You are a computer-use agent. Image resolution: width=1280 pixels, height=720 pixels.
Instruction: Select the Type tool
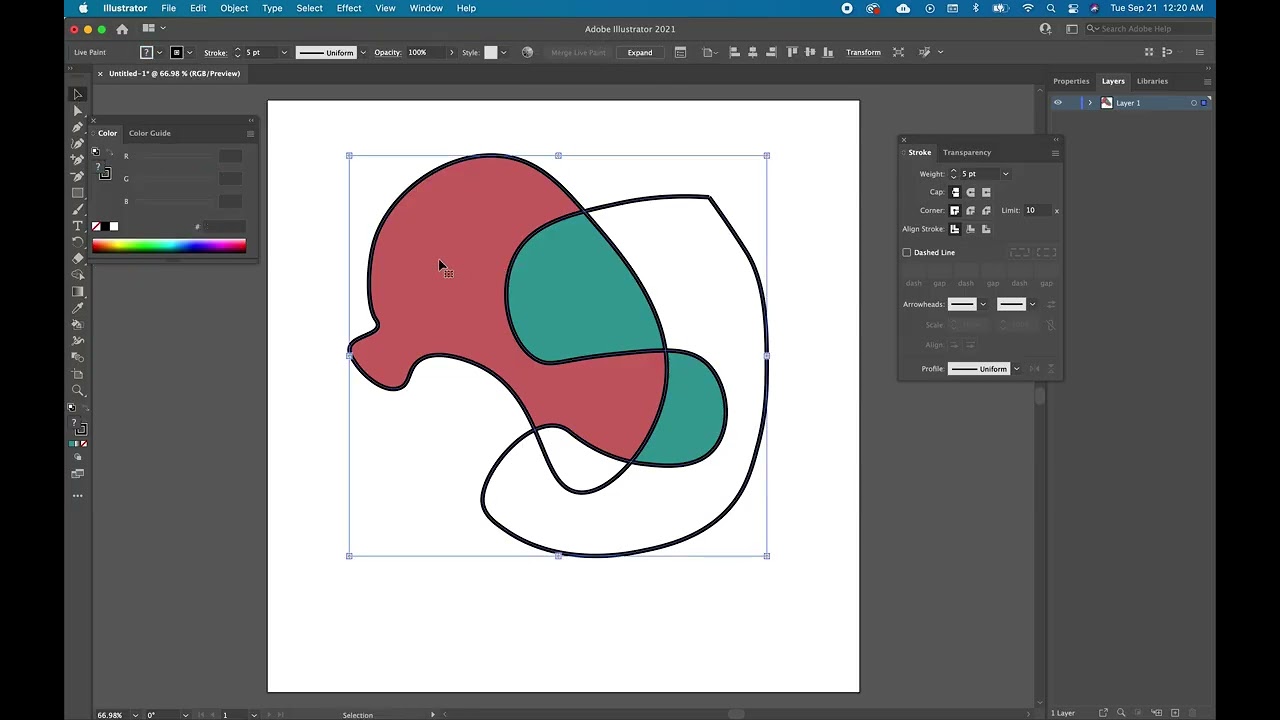click(78, 226)
